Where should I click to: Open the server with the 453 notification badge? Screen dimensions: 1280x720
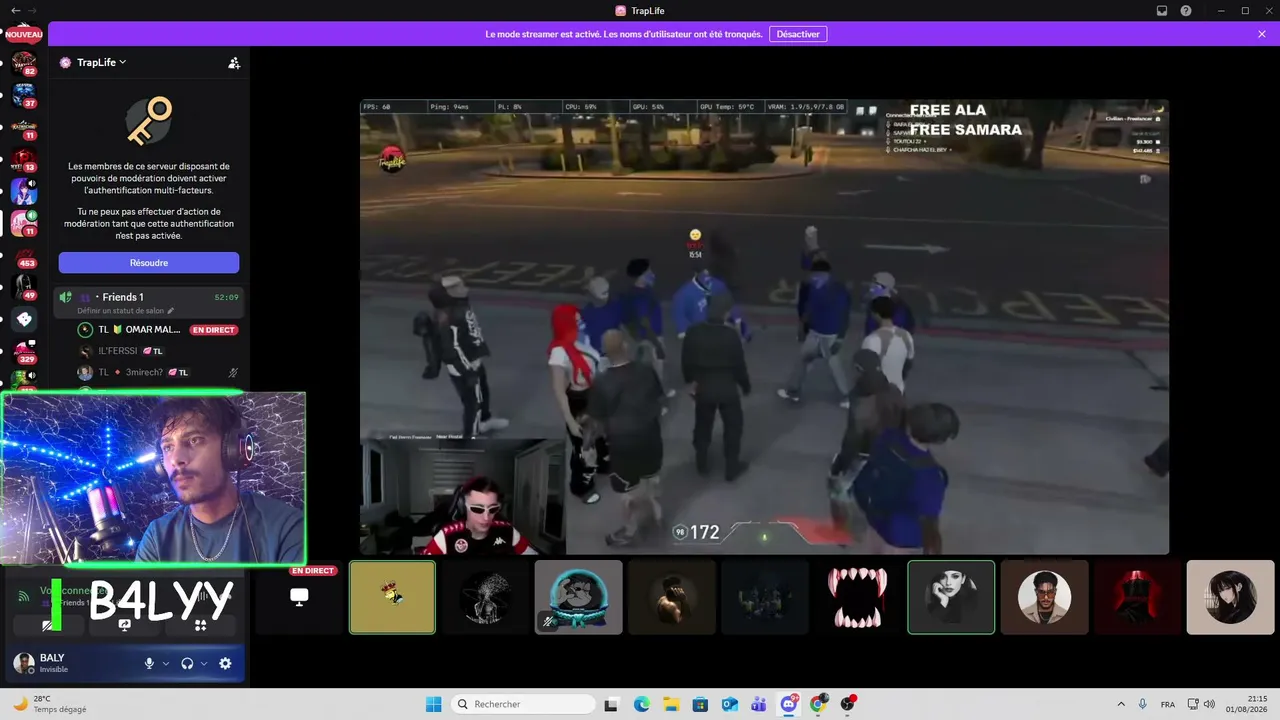click(24, 257)
